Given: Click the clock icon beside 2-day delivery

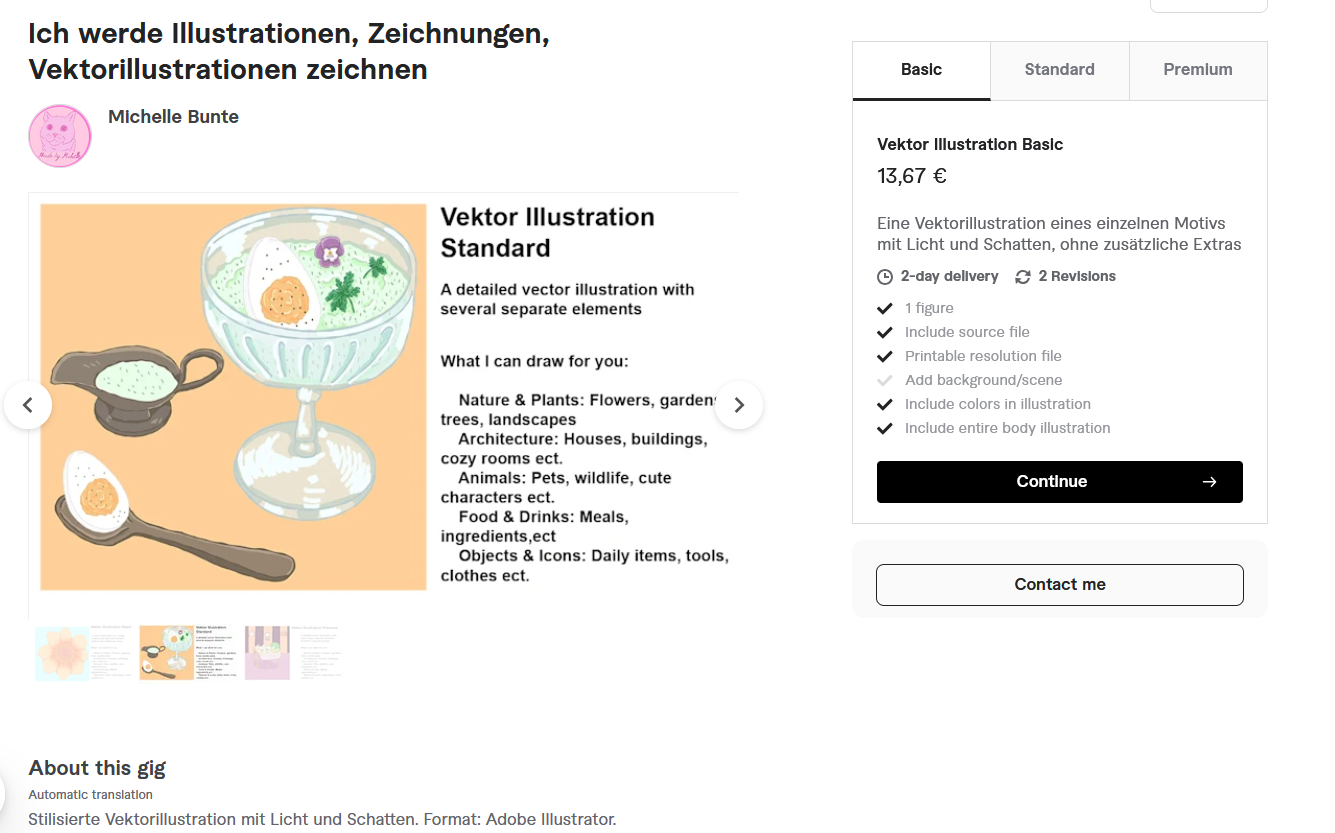Looking at the screenshot, I should click(885, 277).
